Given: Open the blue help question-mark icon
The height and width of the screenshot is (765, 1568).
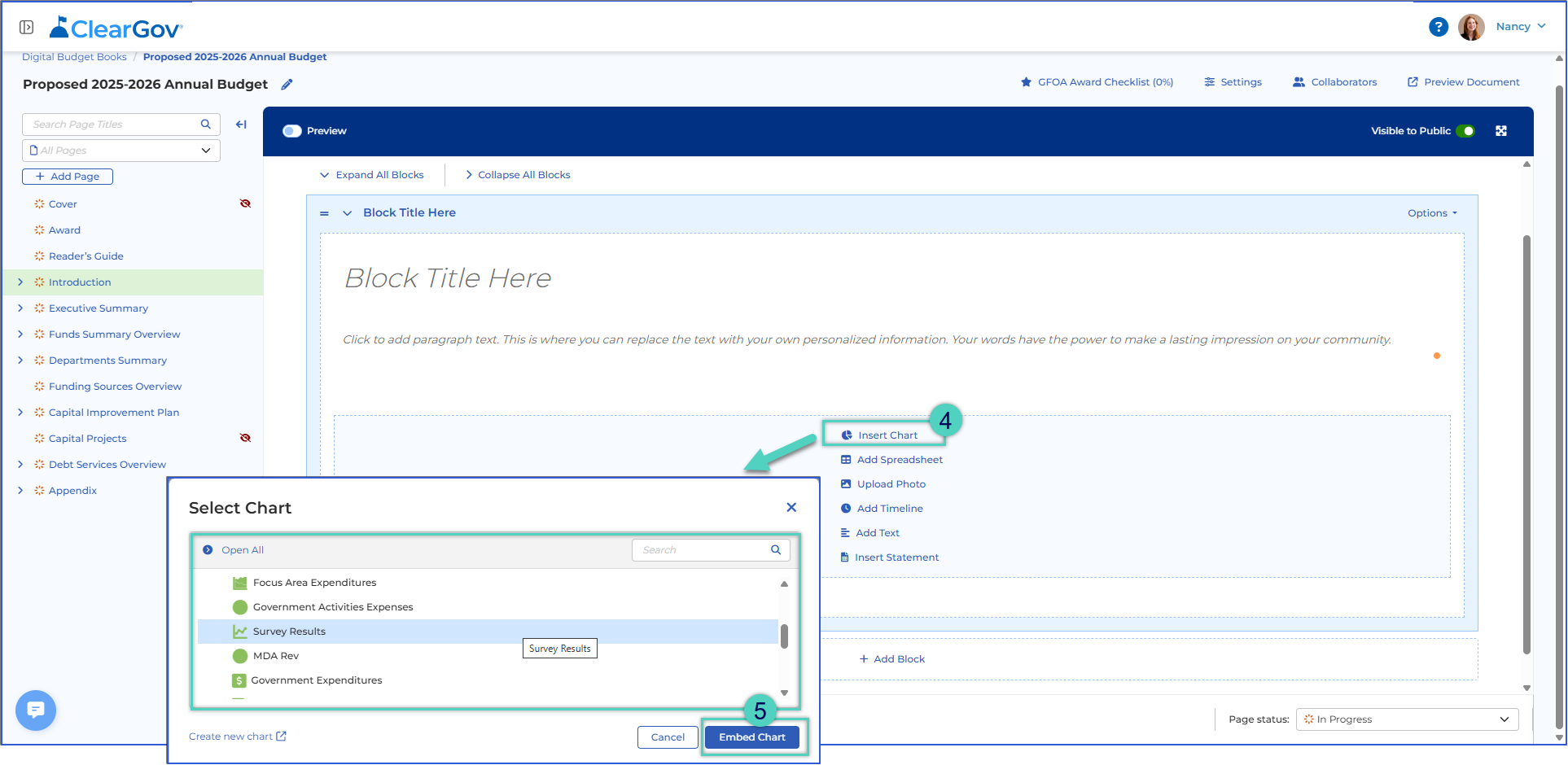Looking at the screenshot, I should click(x=1439, y=27).
